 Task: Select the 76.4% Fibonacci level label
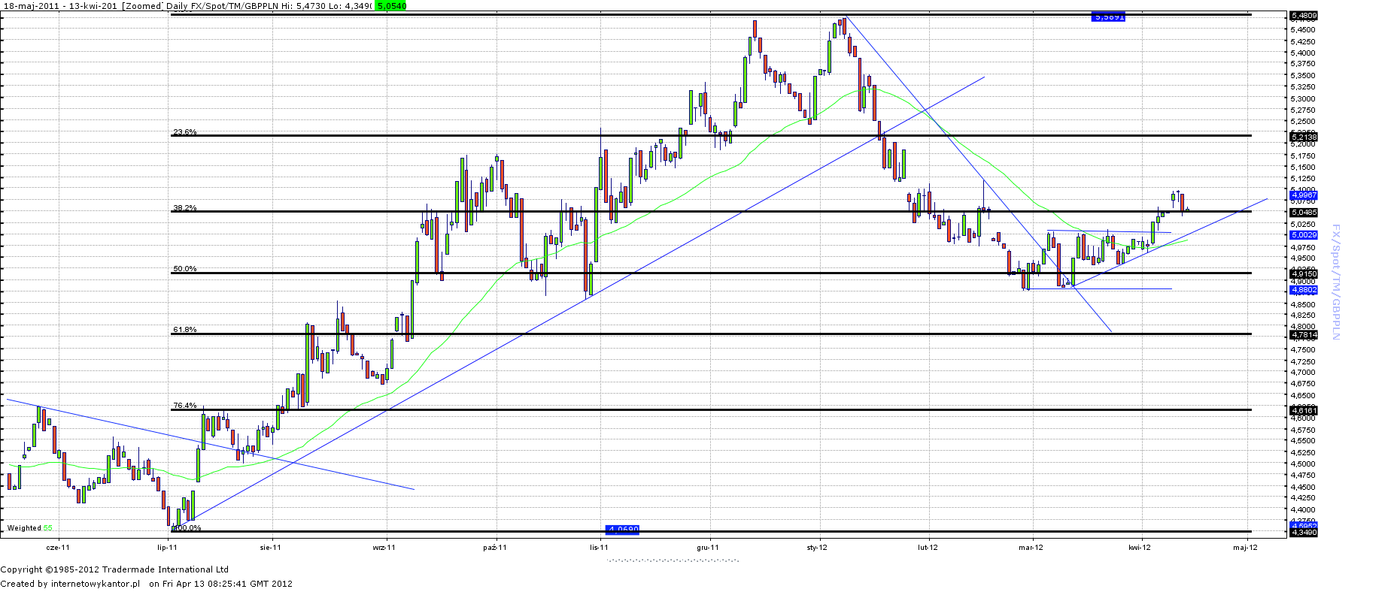pyautogui.click(x=185, y=406)
